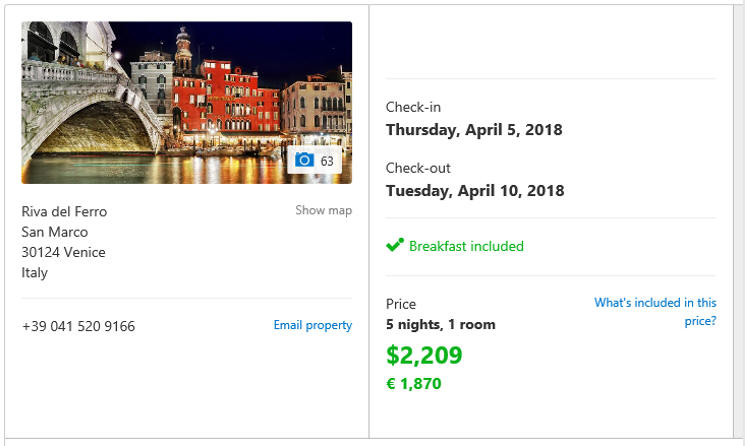Click the check-out date Tuesday, April 10, 2018
Screen dimensions: 745x446
point(475,190)
